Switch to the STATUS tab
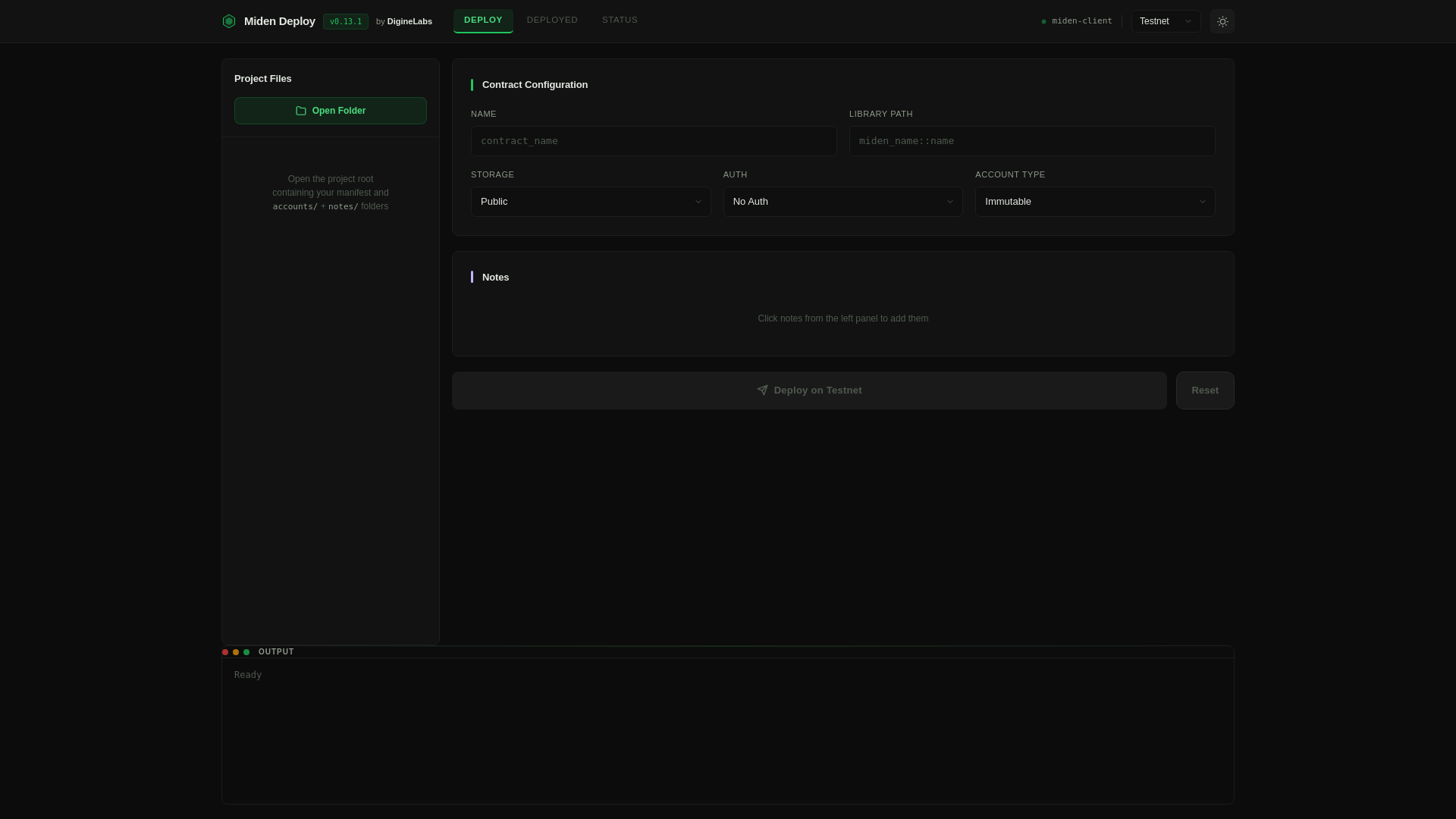The width and height of the screenshot is (1456, 819). [x=620, y=20]
